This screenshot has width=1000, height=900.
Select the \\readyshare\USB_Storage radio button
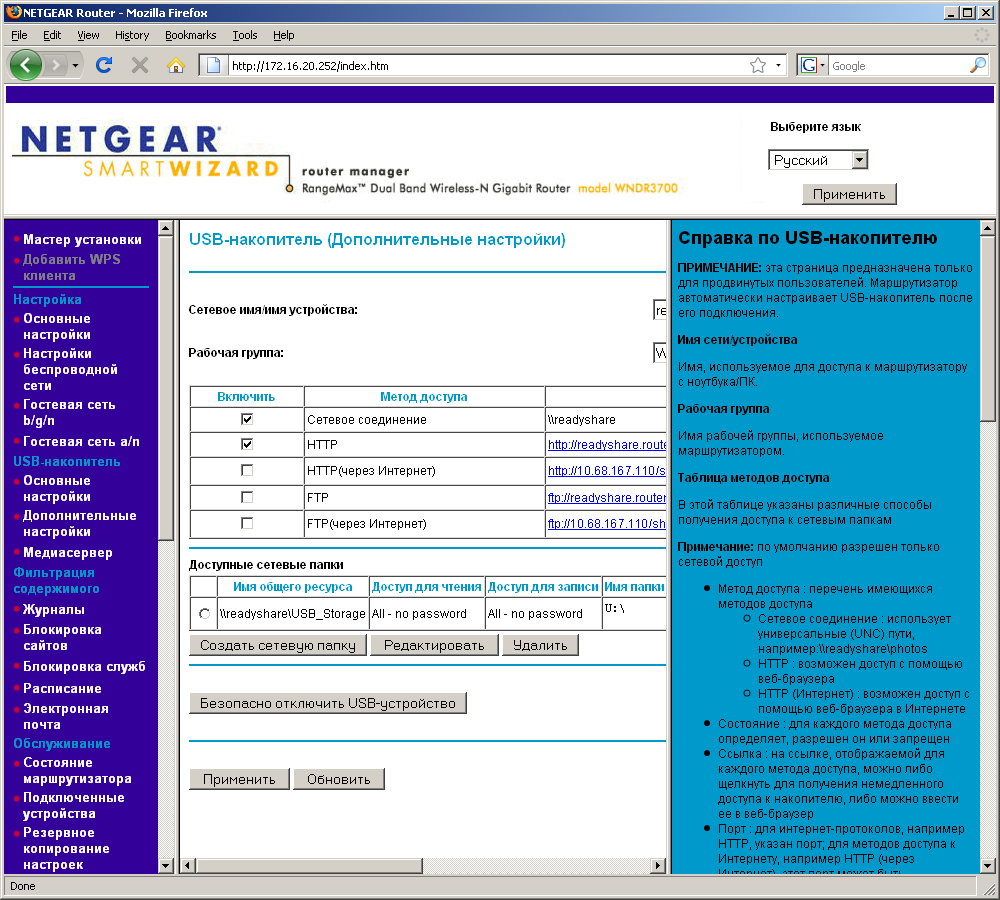coord(204,614)
